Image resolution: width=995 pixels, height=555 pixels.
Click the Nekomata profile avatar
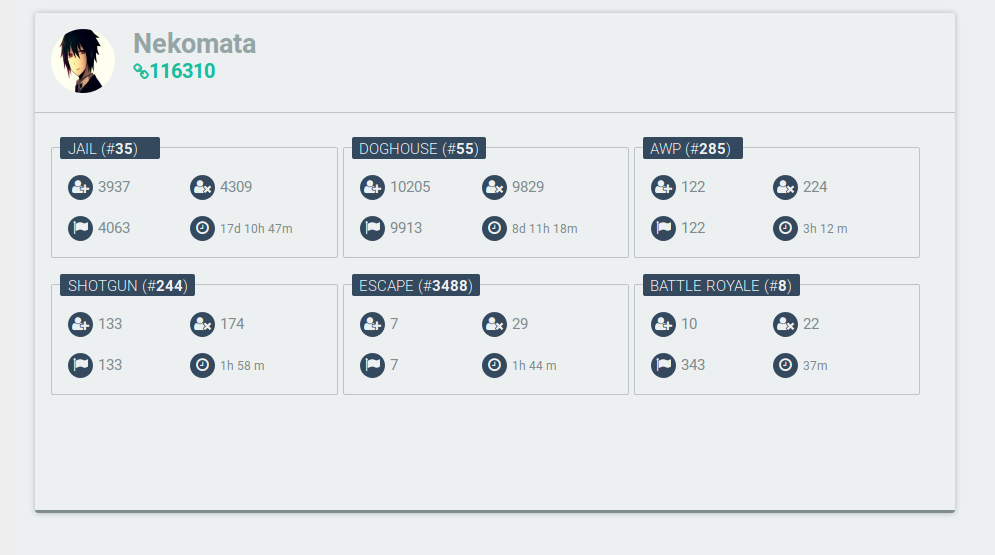[x=83, y=61]
